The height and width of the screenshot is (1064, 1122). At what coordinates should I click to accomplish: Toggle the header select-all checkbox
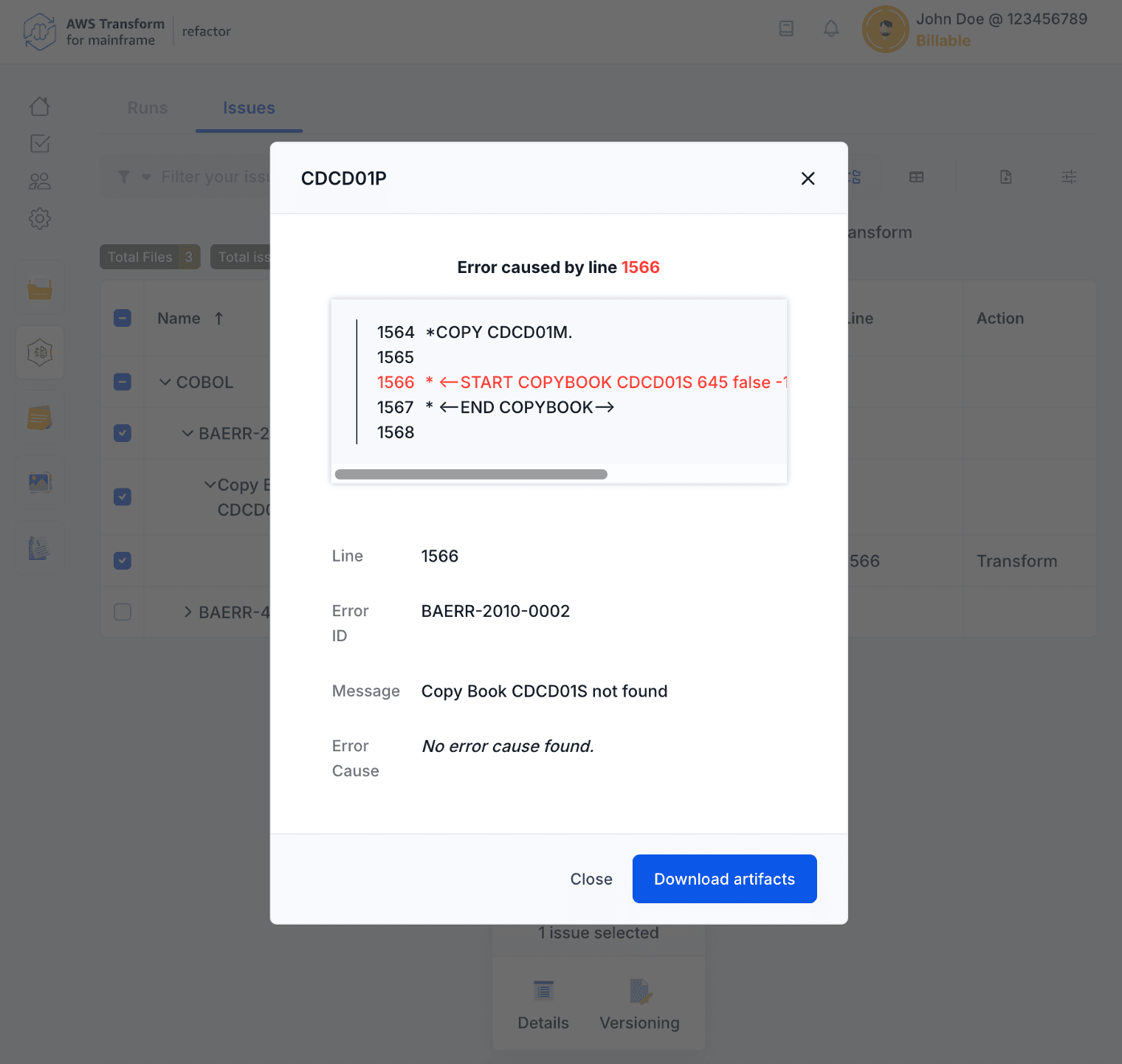(x=123, y=318)
